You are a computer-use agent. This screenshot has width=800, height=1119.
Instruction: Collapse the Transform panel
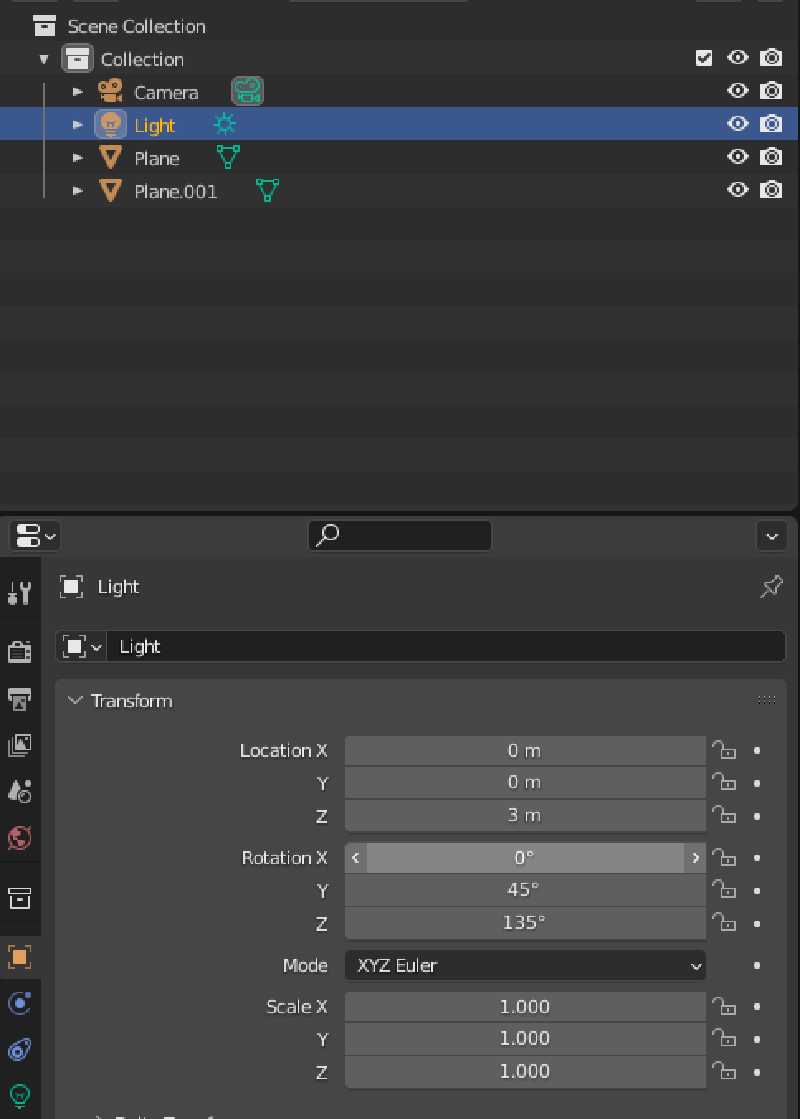tap(75, 701)
